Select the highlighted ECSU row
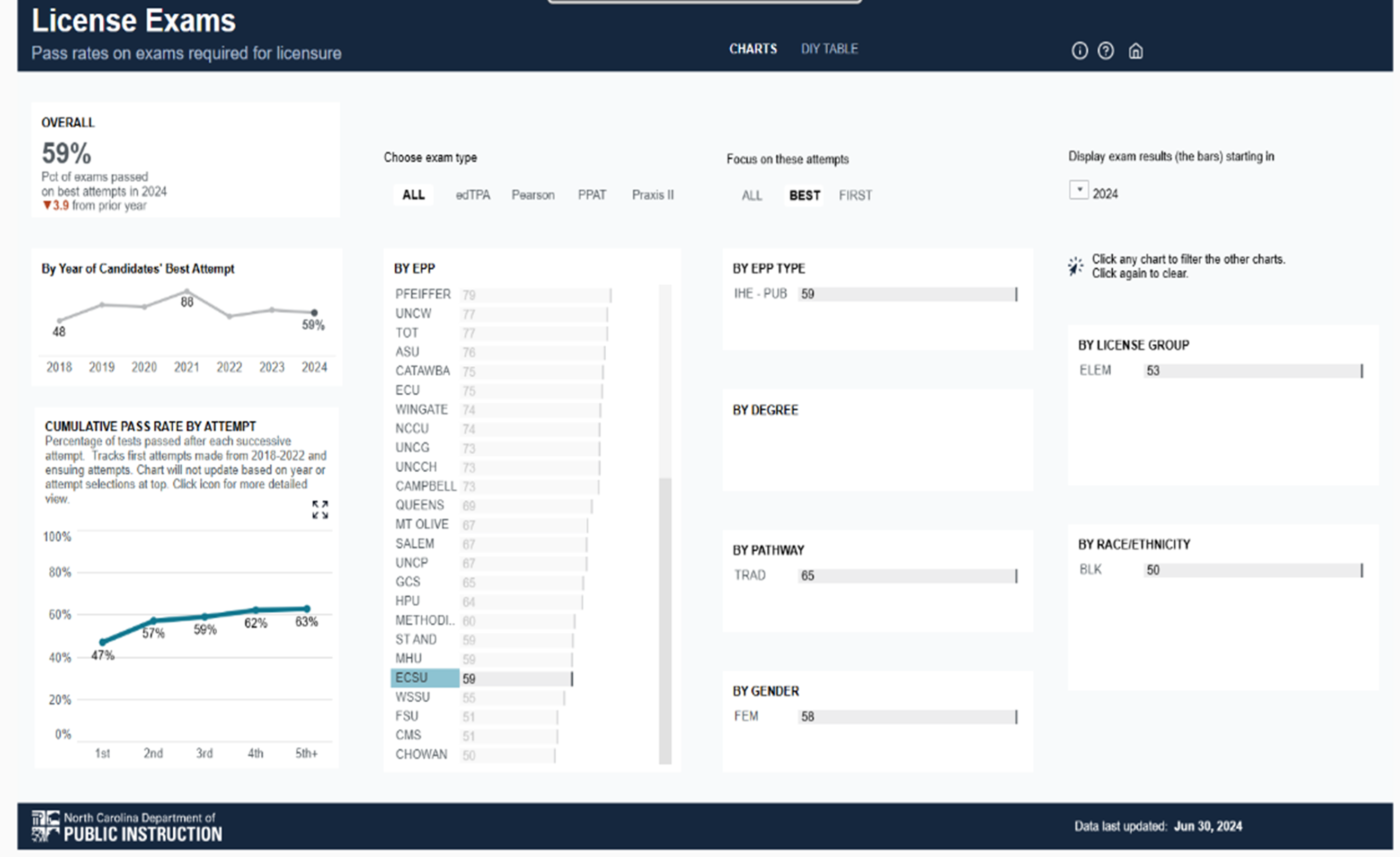1400x857 pixels. coord(424,678)
